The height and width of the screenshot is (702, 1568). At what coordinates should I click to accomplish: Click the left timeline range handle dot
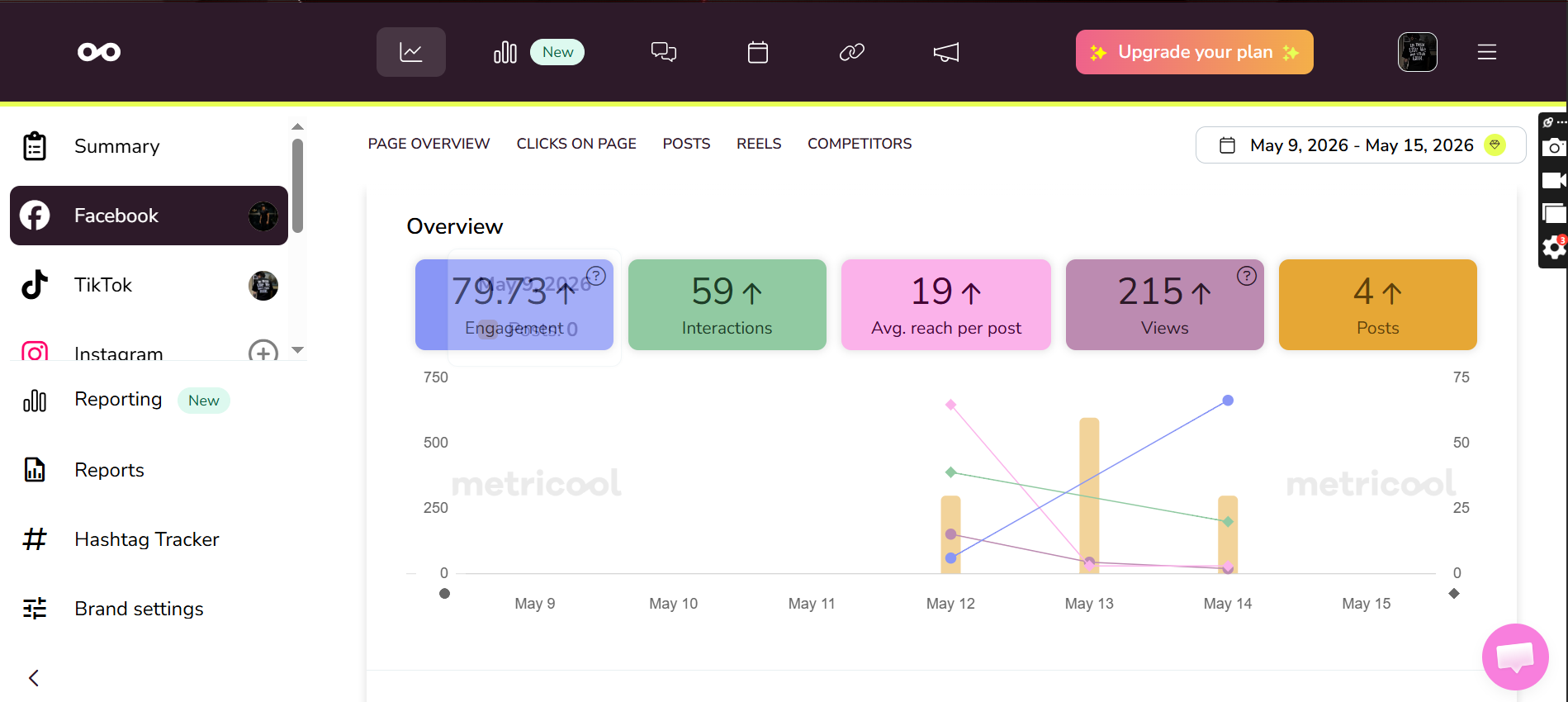point(445,594)
